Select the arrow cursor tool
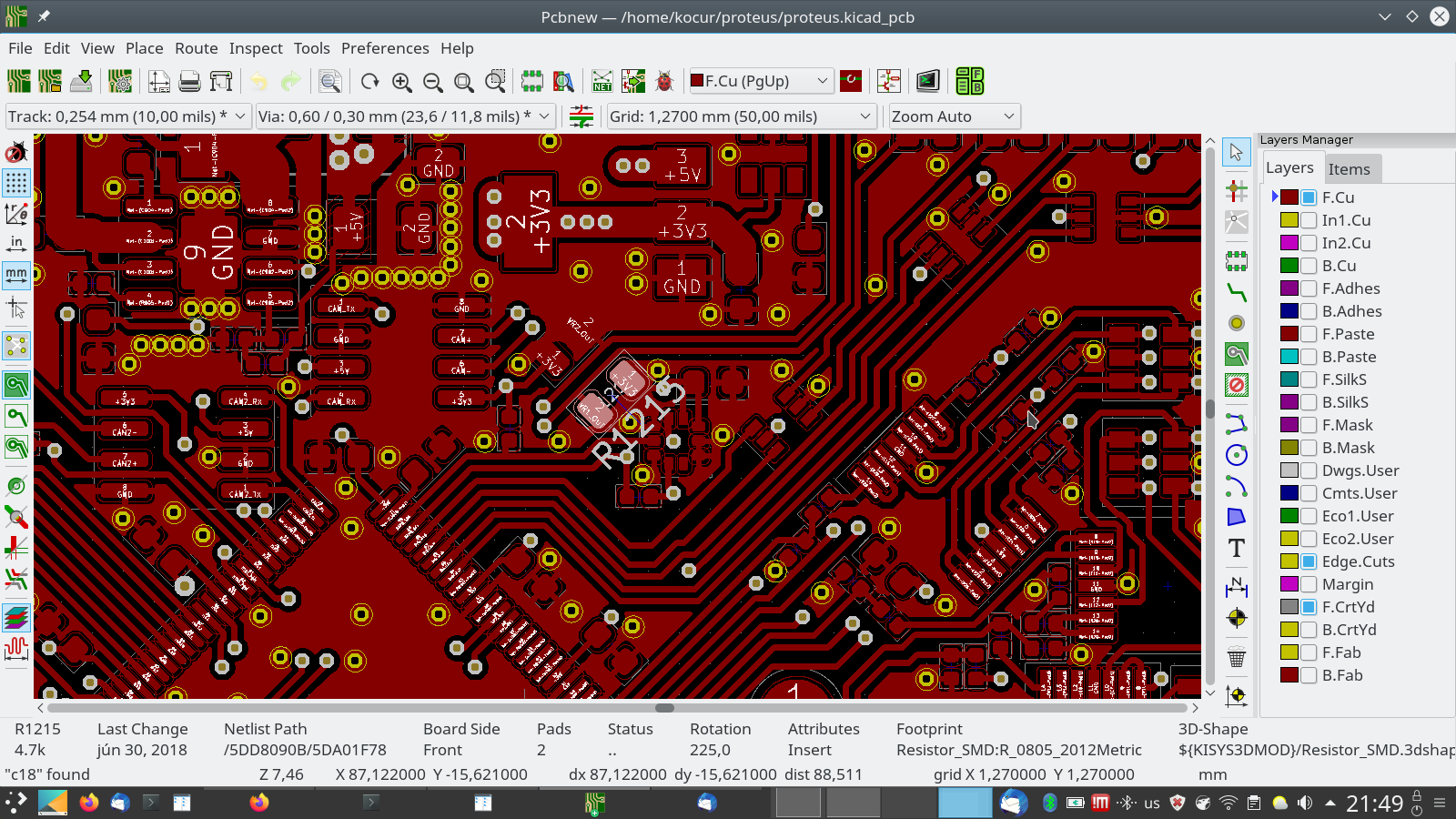The height and width of the screenshot is (819, 1456). coord(1236,152)
